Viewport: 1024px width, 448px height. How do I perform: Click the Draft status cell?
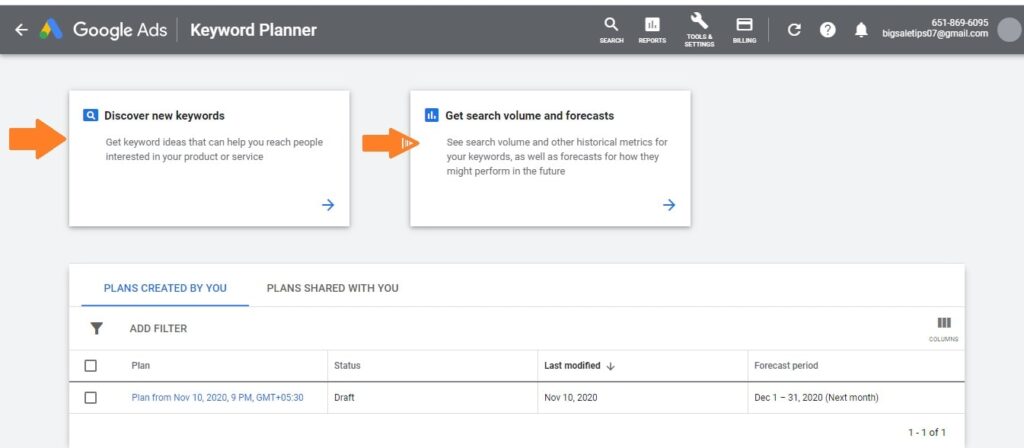(344, 397)
